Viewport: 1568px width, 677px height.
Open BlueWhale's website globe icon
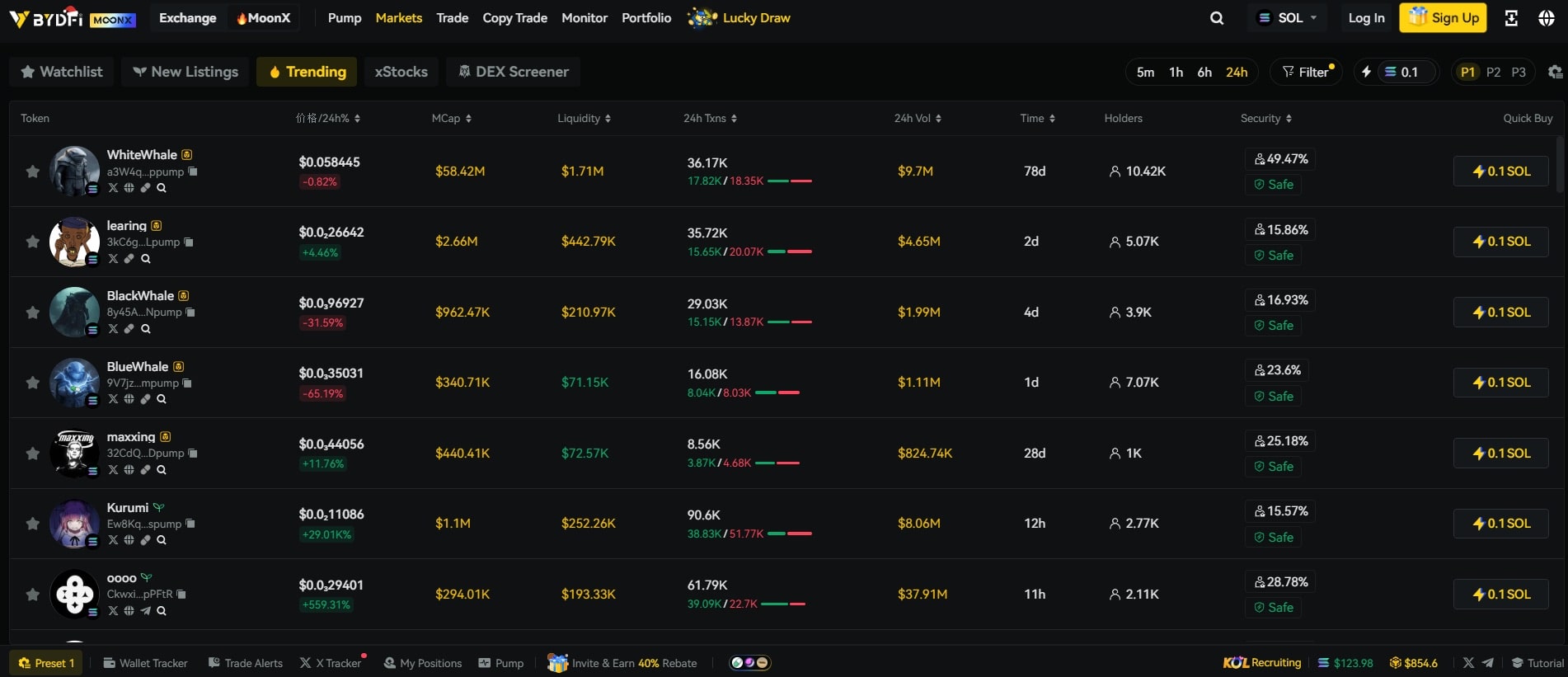coord(129,399)
